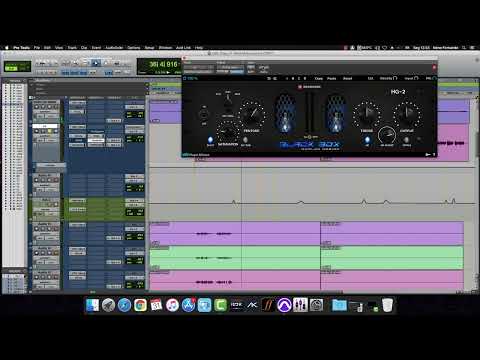
Task: Toggle the blue Air In button
Action: point(367,140)
